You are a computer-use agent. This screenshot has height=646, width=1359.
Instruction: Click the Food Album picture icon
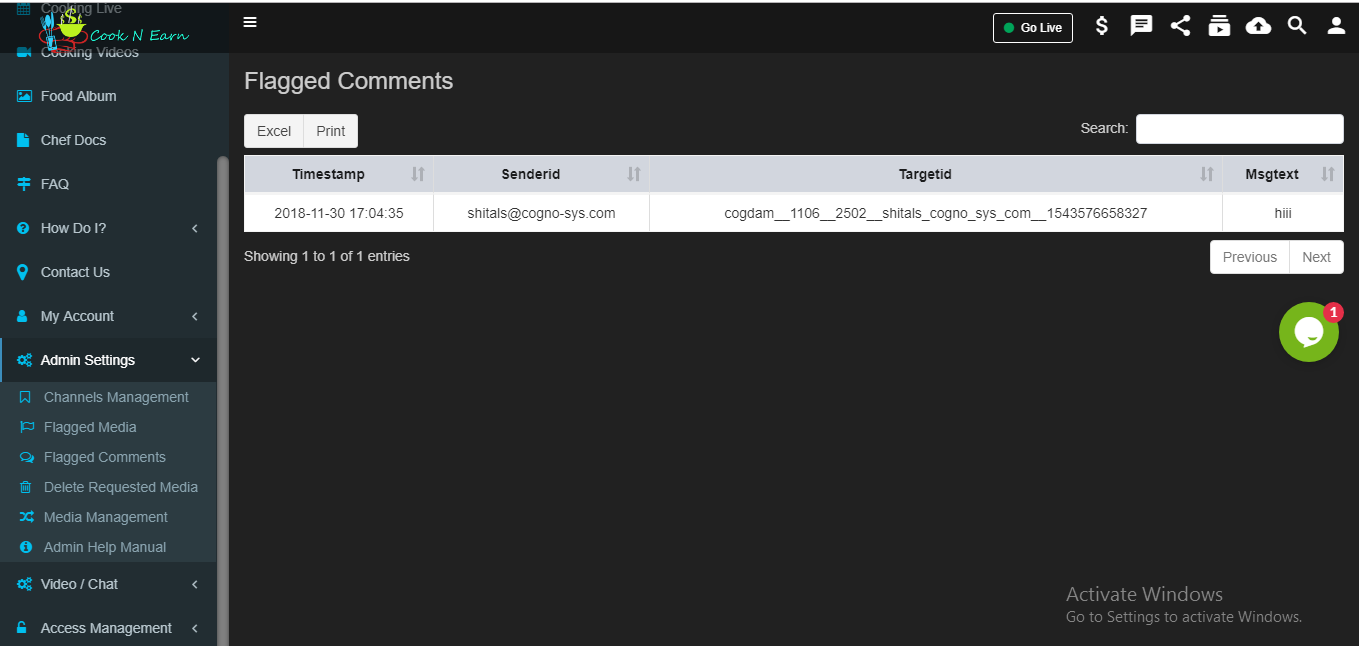click(24, 96)
